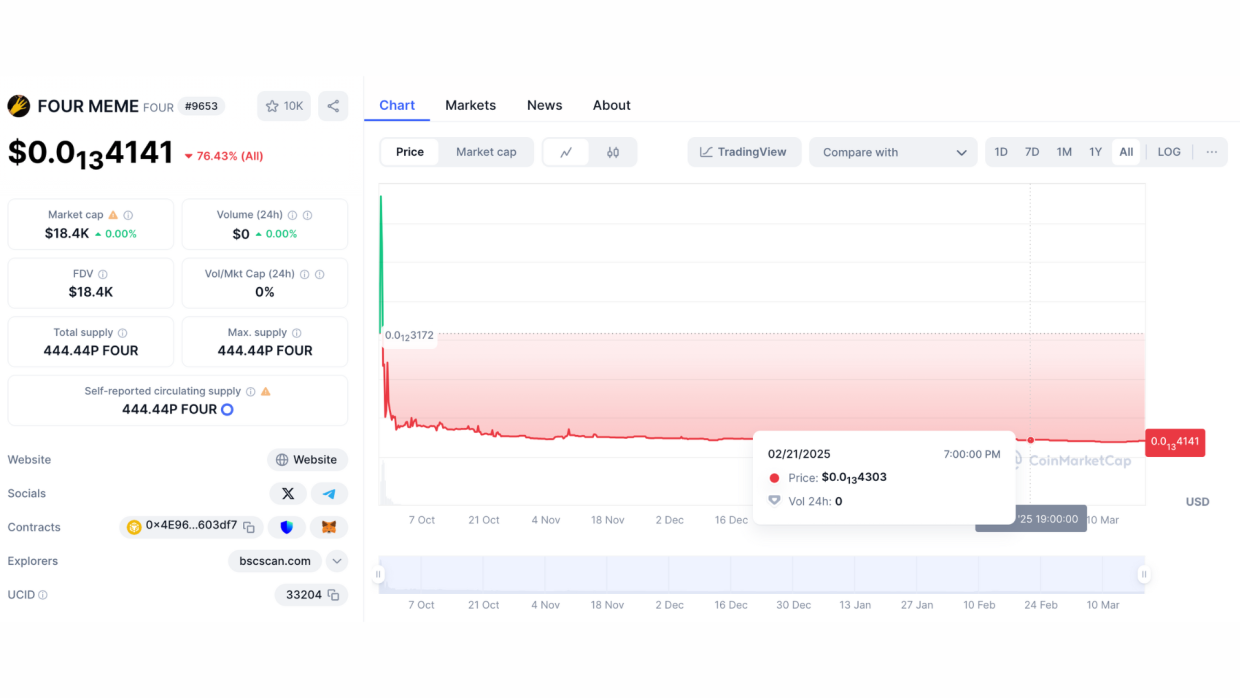Open the Compare with dropdown
Image resolution: width=1240 pixels, height=698 pixels.
pos(893,152)
